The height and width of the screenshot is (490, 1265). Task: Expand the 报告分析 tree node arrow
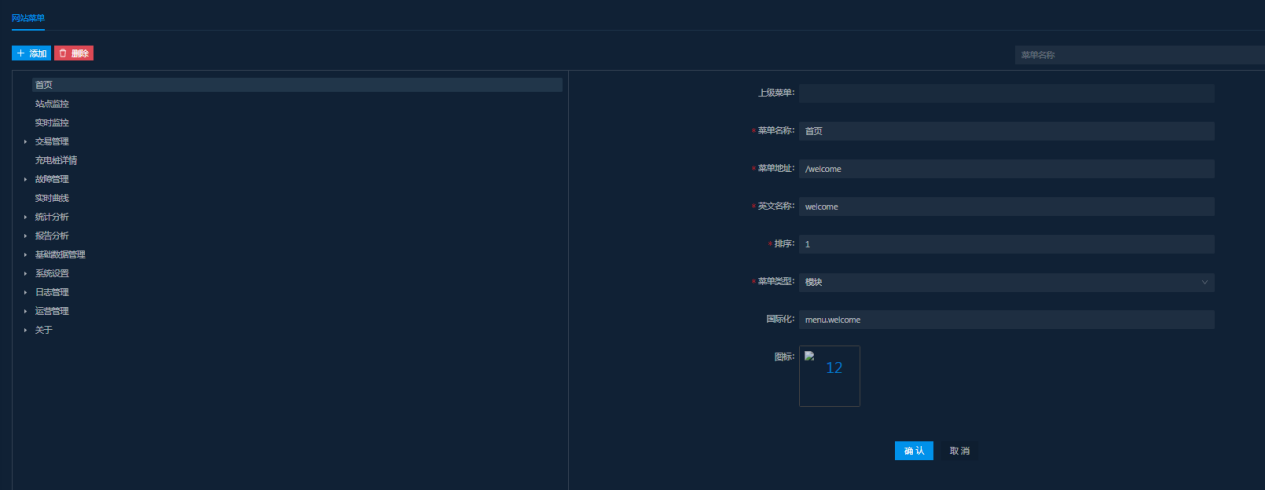26,236
